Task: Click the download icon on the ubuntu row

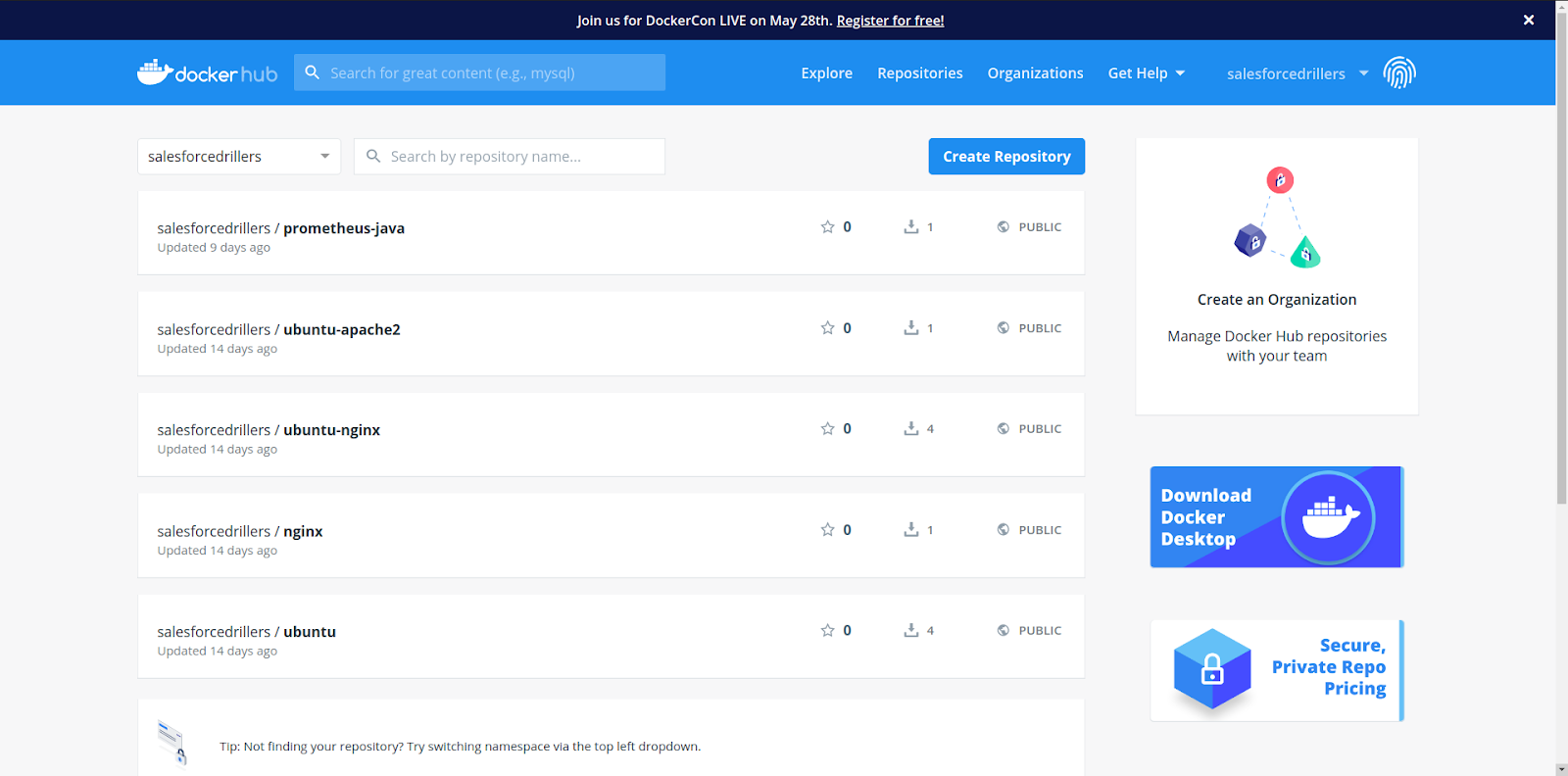Action: click(x=911, y=630)
